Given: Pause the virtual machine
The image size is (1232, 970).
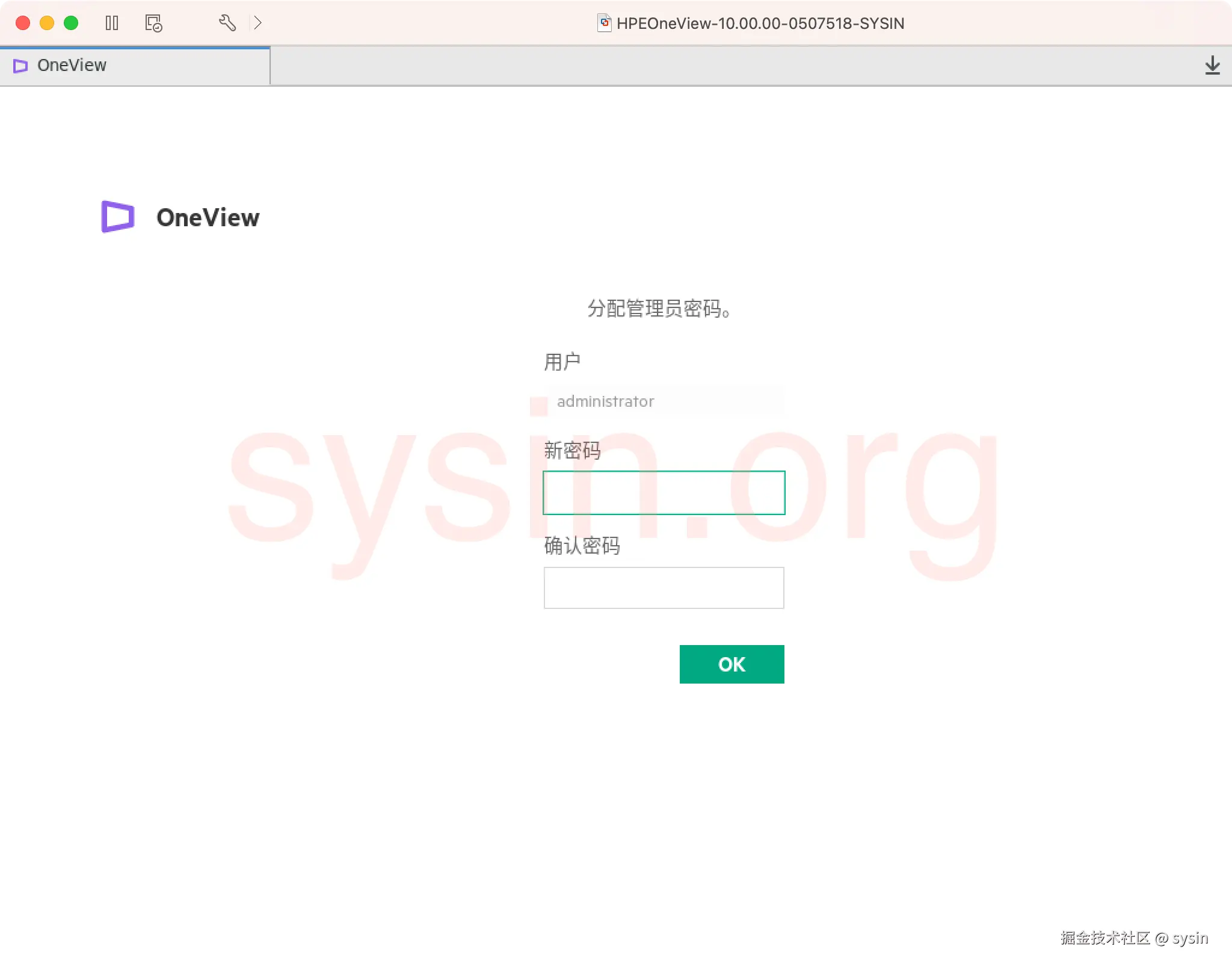Looking at the screenshot, I should click(x=112, y=23).
